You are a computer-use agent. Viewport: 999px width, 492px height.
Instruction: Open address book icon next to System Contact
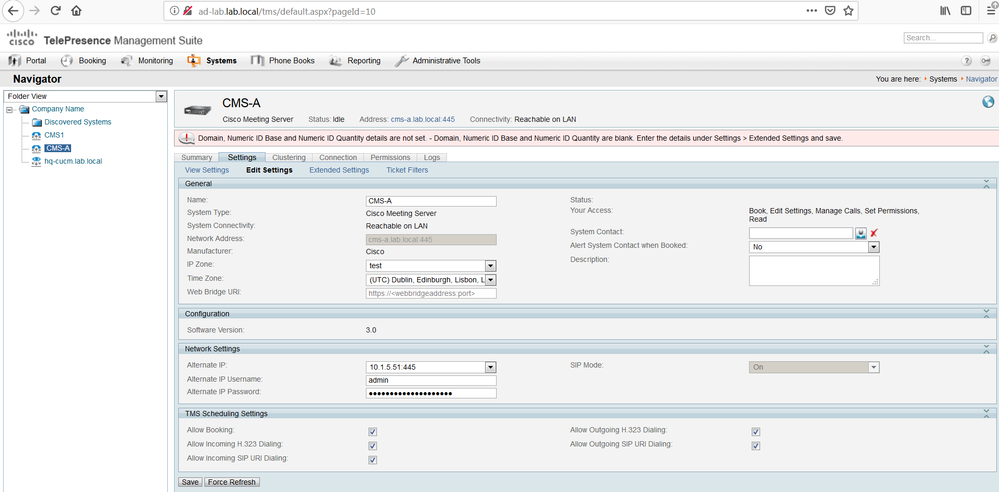(x=861, y=233)
